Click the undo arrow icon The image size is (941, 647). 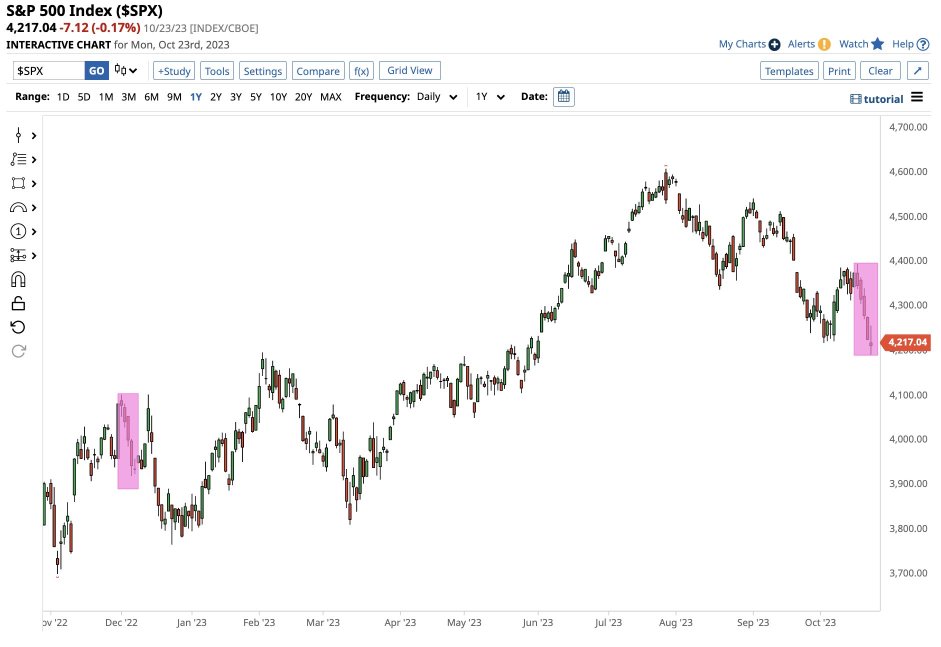tap(18, 327)
